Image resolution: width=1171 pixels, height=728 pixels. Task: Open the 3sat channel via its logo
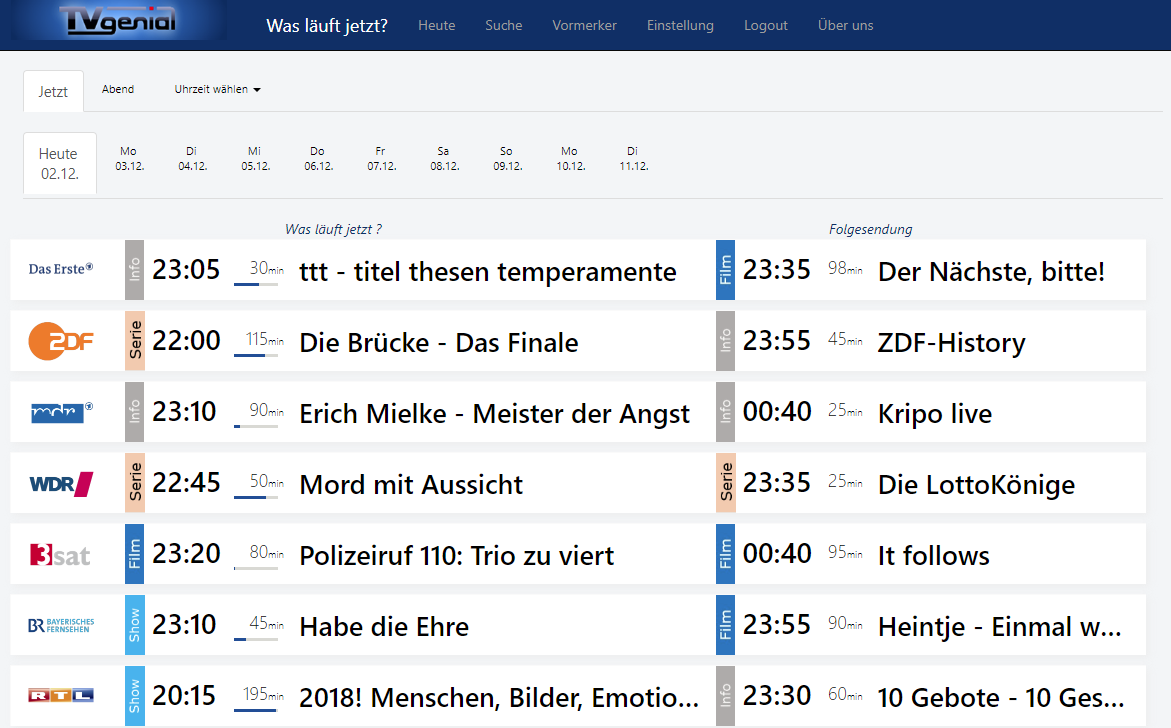[x=59, y=554]
